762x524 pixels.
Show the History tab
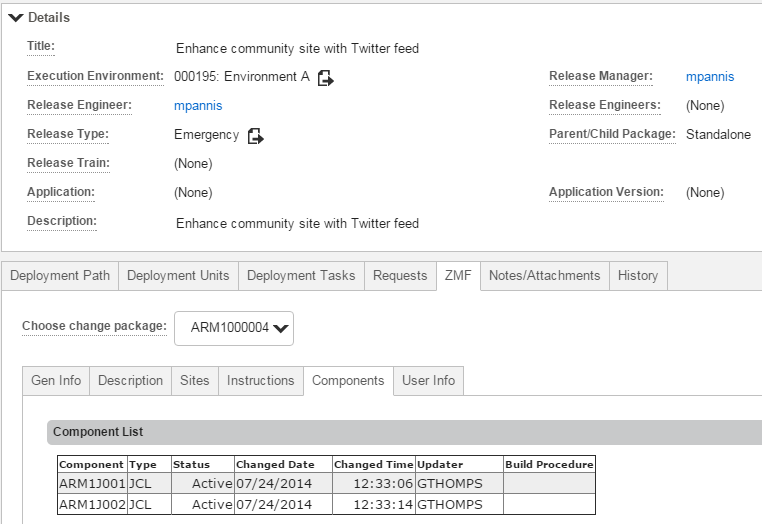638,276
